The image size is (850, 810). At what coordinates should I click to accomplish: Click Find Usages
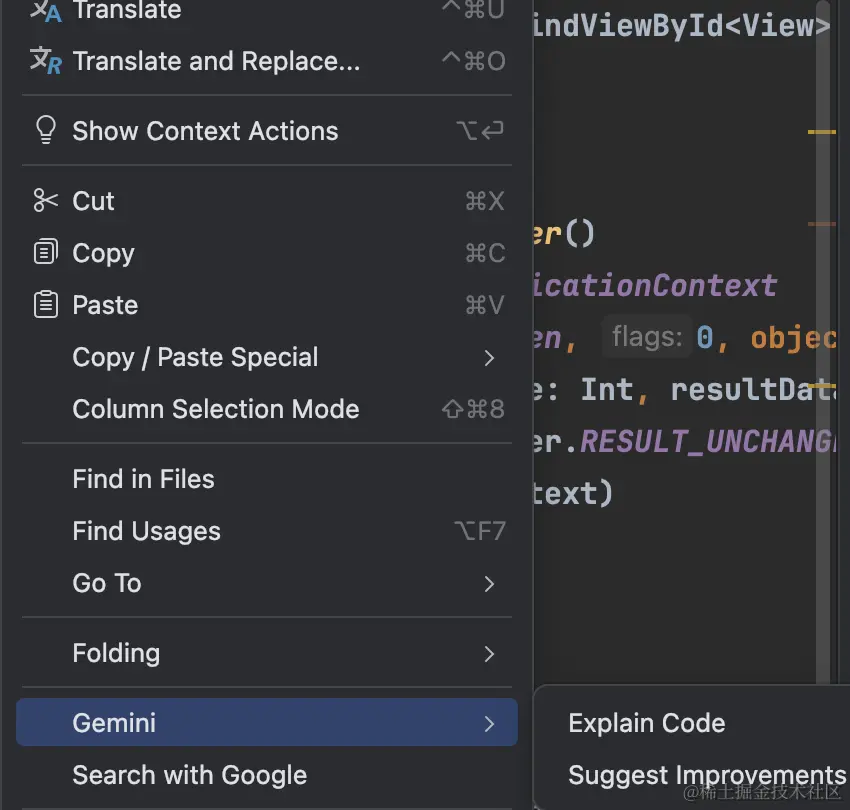pos(146,531)
